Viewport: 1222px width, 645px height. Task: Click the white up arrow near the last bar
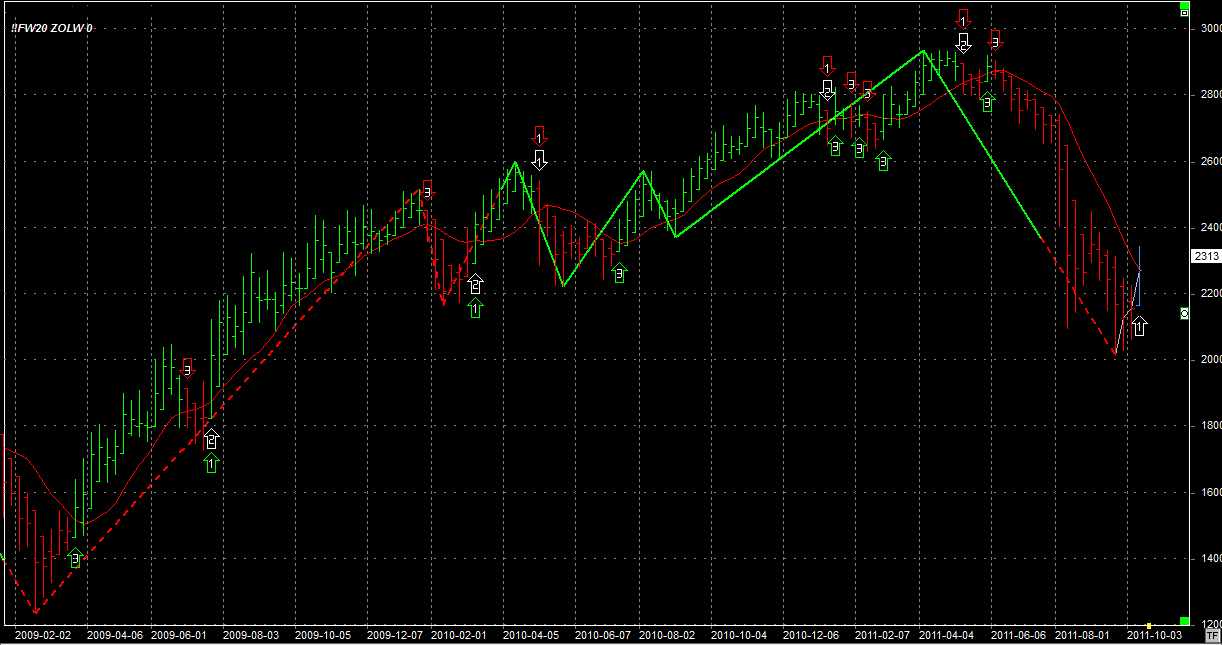(x=1139, y=325)
